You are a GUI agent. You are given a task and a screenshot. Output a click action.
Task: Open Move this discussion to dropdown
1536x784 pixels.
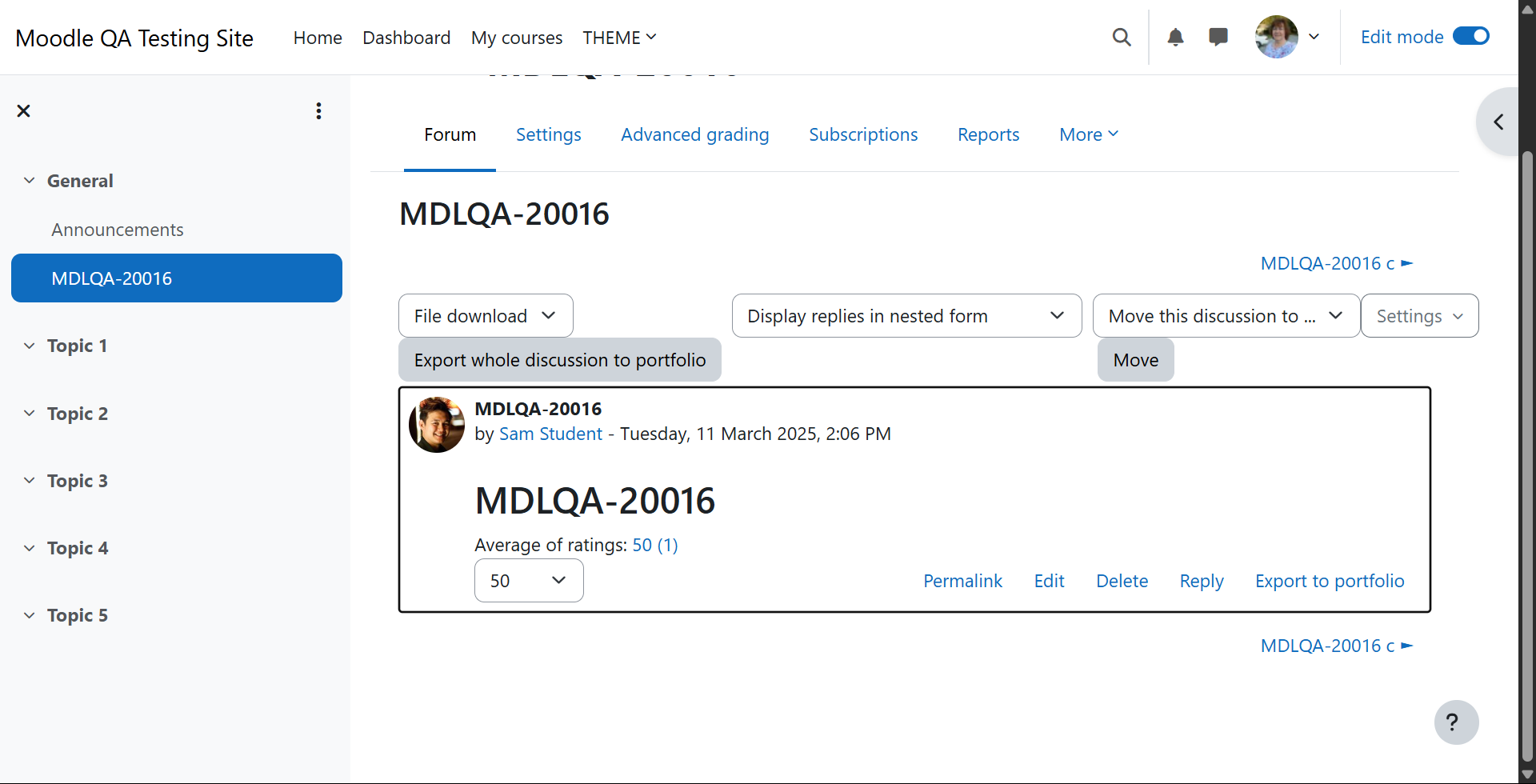(1226, 316)
